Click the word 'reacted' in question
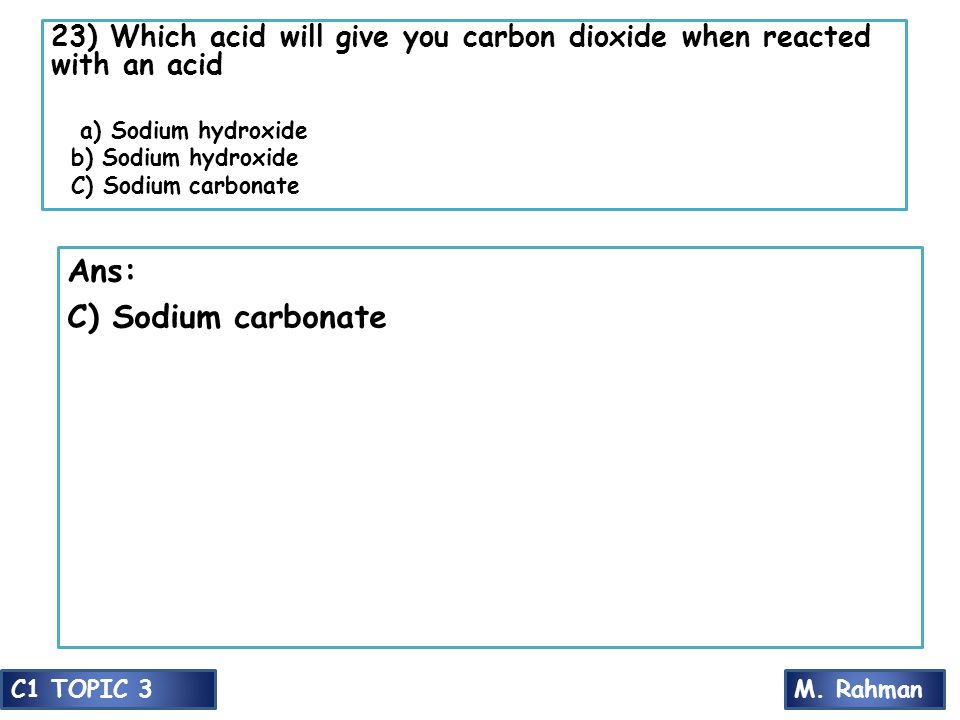The height and width of the screenshot is (720, 960). click(816, 36)
